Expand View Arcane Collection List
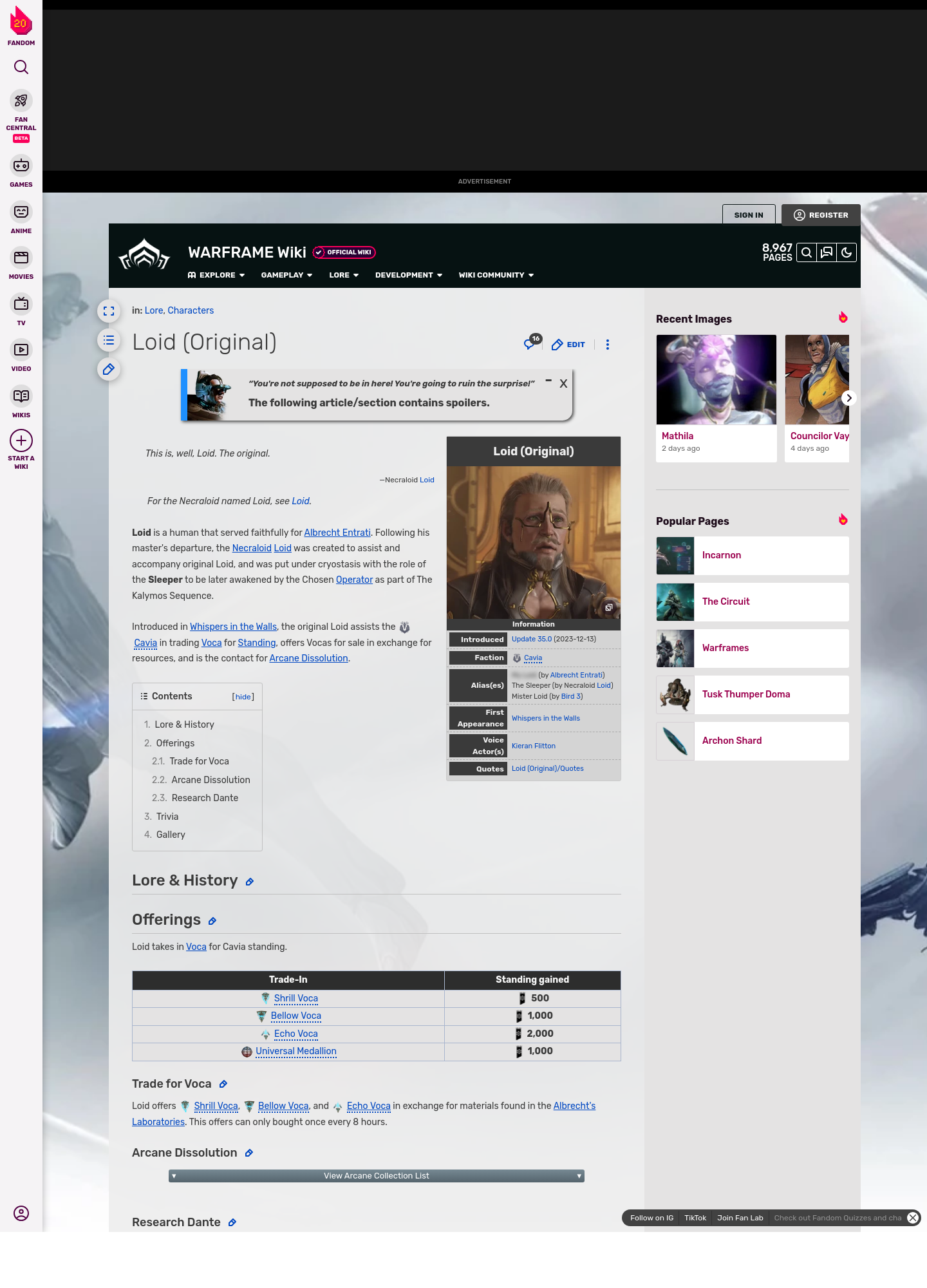This screenshot has height=1288, width=927. coord(377,1176)
